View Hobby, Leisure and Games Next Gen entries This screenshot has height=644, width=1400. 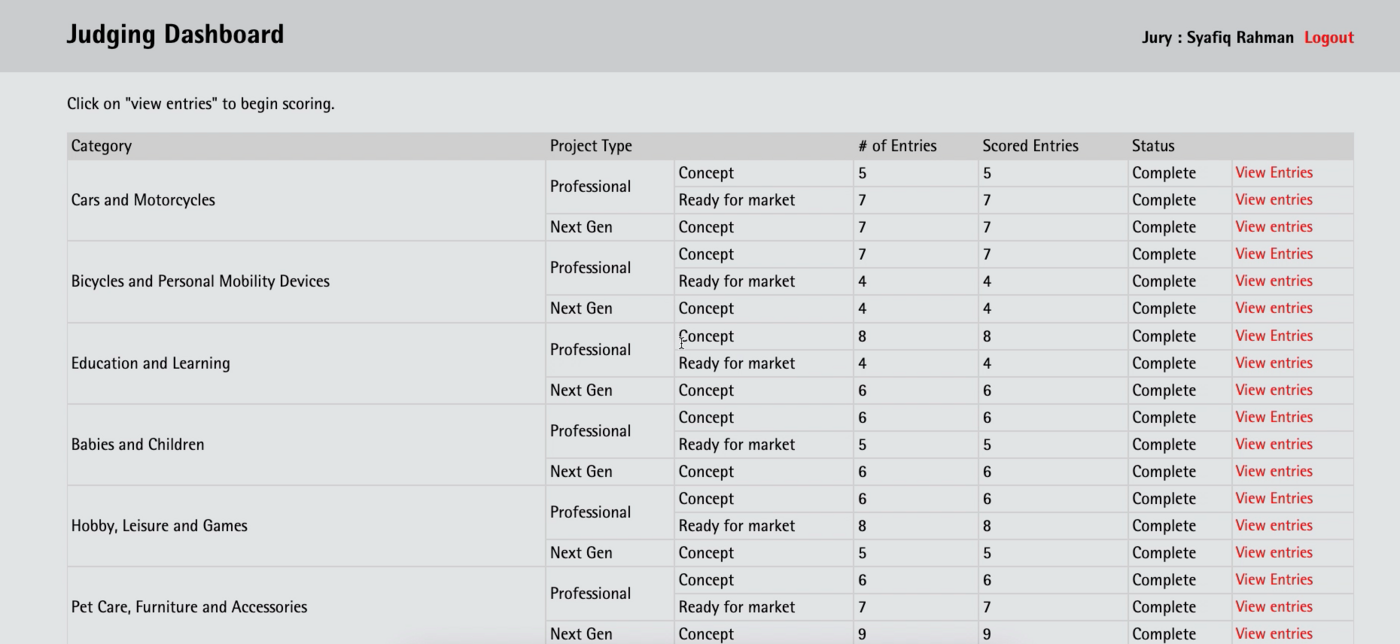coord(1273,552)
